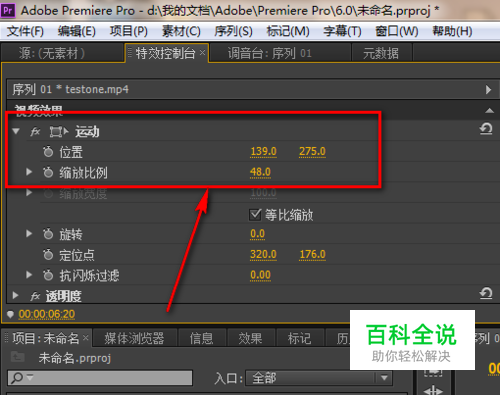Open the 帮助(H) menu
Image resolution: width=500 pixels, height=395 pixels.
[452, 31]
